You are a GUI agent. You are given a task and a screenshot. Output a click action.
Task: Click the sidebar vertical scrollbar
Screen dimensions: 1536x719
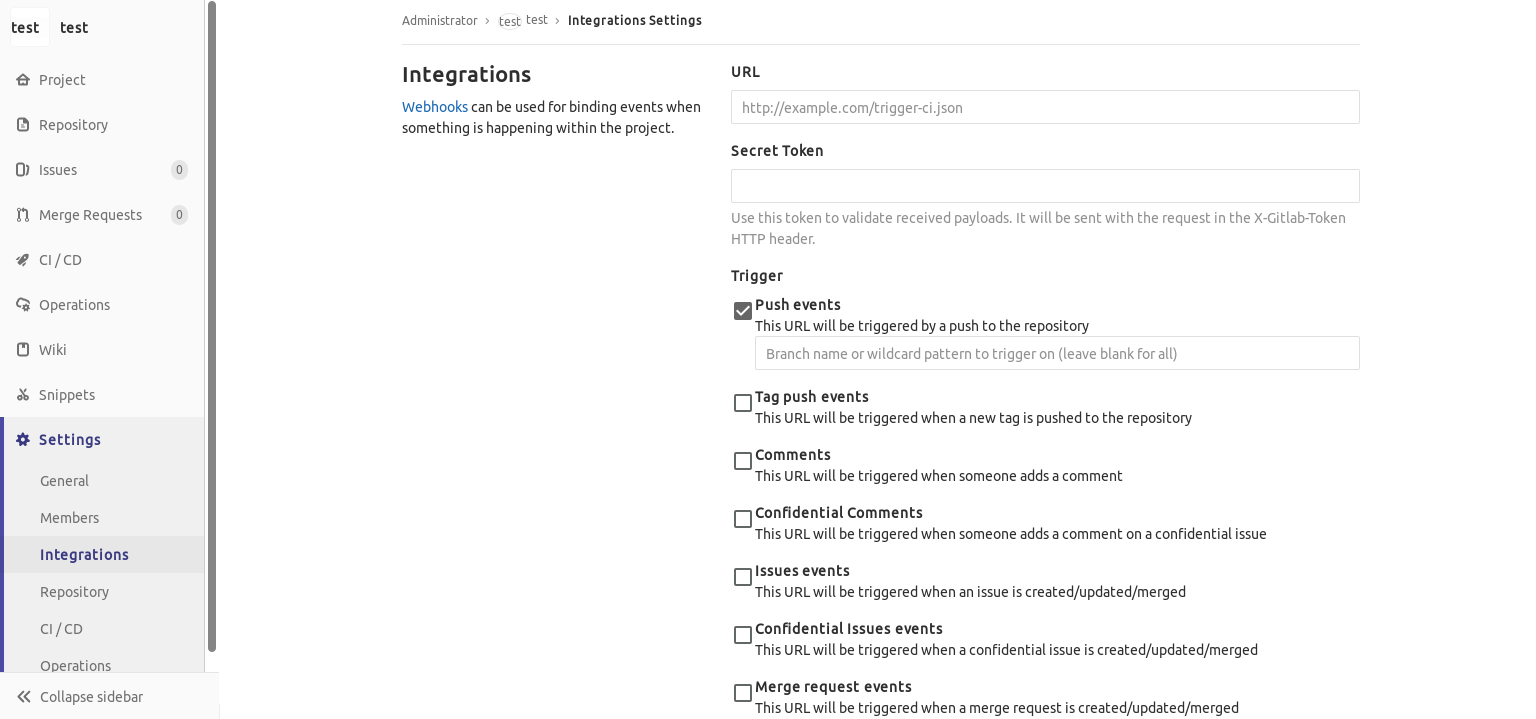(x=212, y=326)
